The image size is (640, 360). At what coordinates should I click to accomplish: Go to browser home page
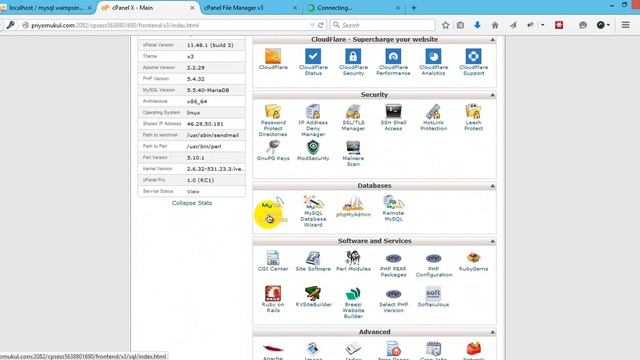point(495,25)
